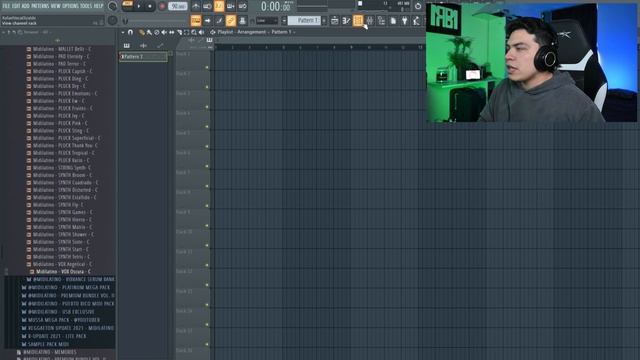Click the stamp-like icon beside multilink
The height and width of the screenshot is (360, 640).
(242, 20)
